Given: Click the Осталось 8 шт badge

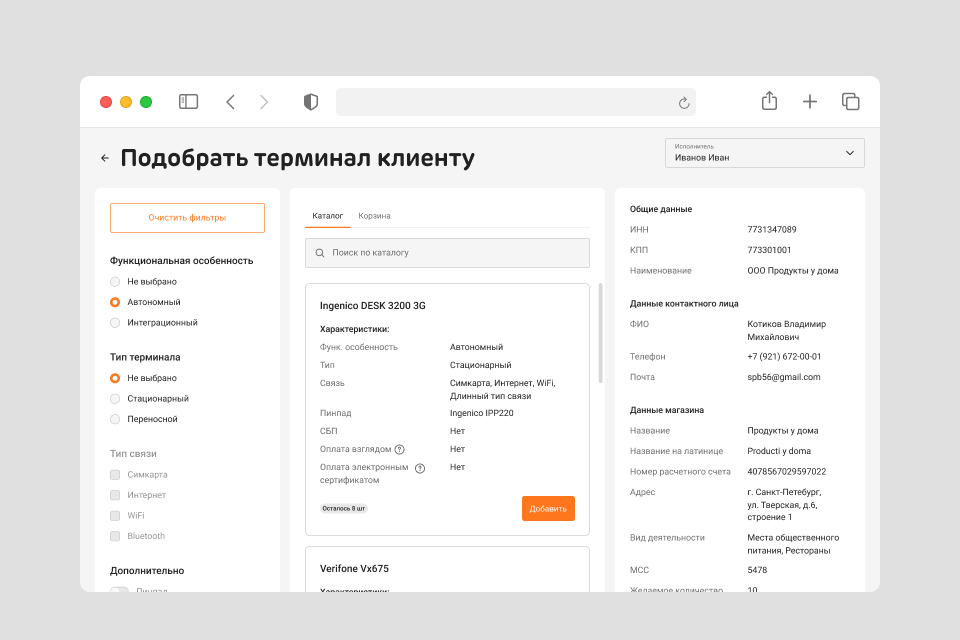Looking at the screenshot, I should [343, 508].
